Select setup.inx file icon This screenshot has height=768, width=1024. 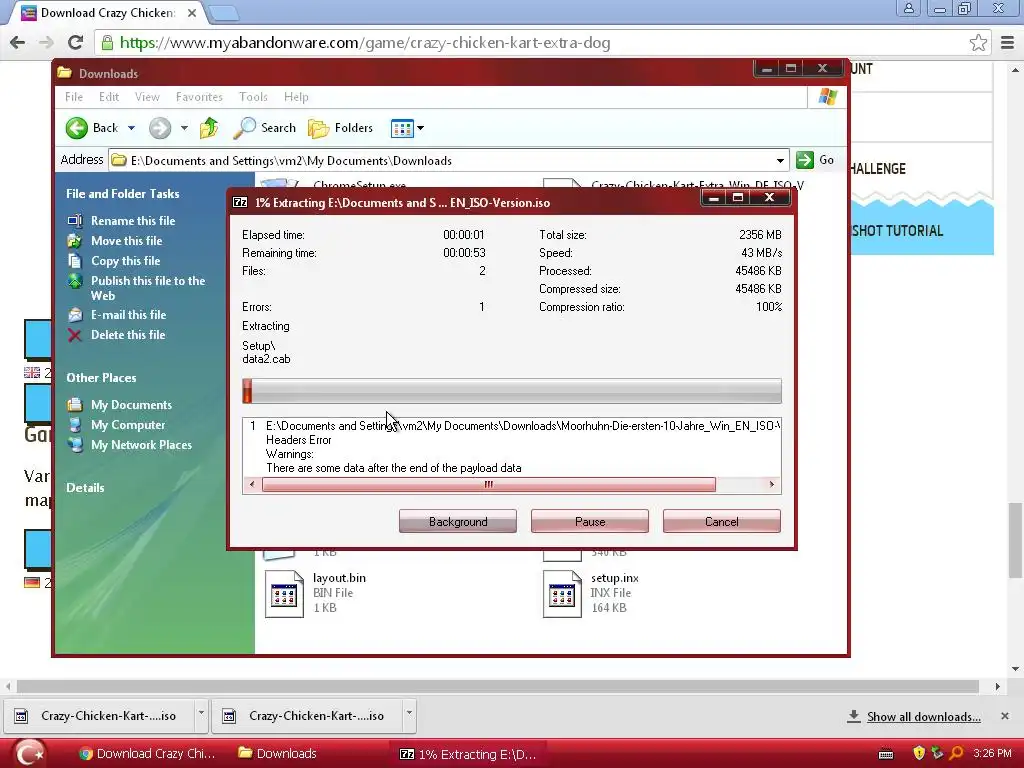pos(562,594)
